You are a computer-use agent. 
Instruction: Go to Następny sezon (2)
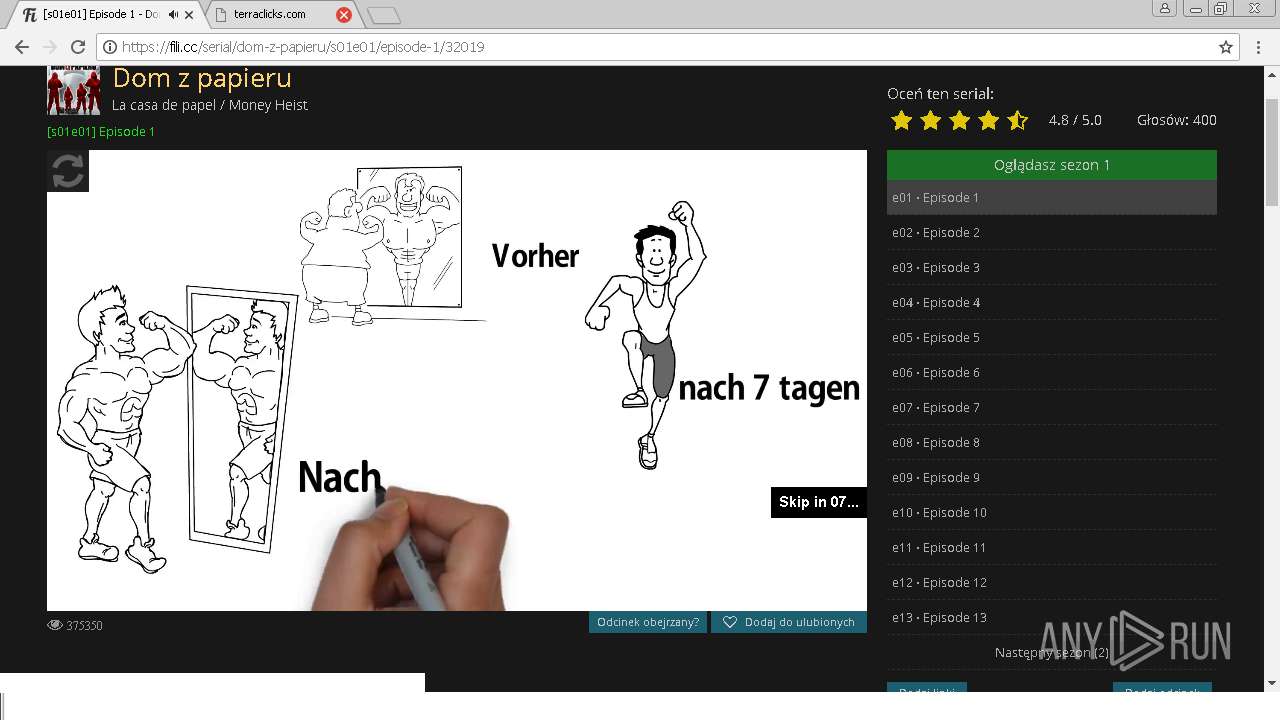click(x=1052, y=652)
